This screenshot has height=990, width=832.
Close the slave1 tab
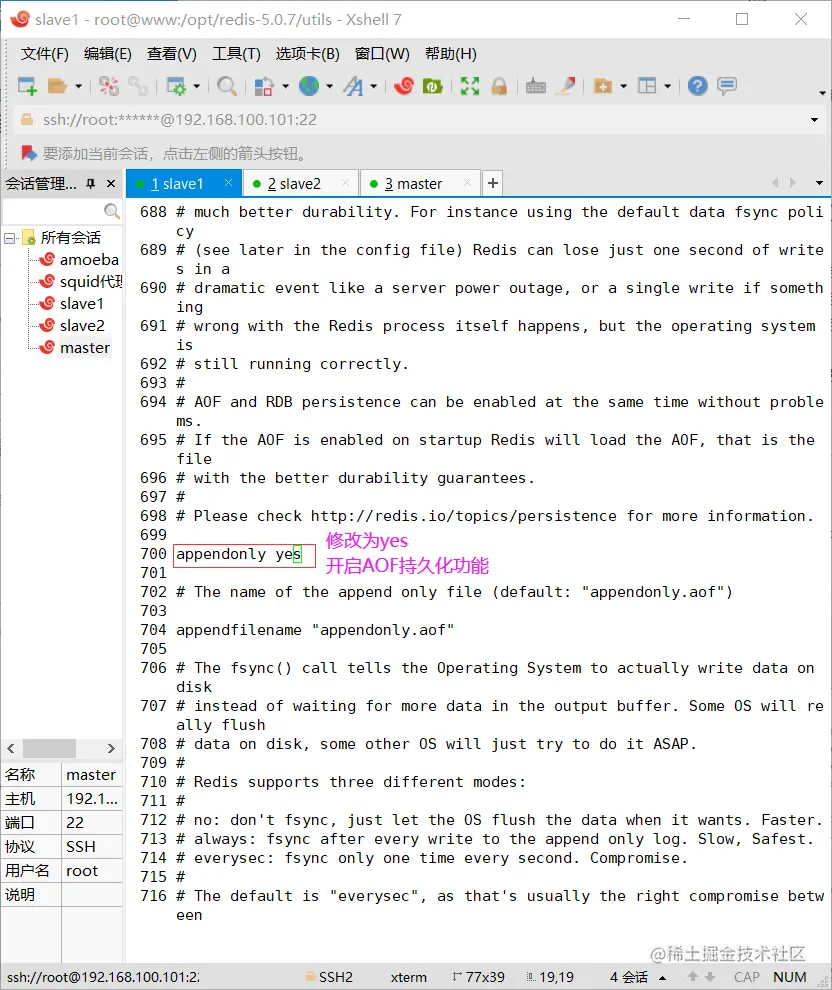click(x=229, y=182)
